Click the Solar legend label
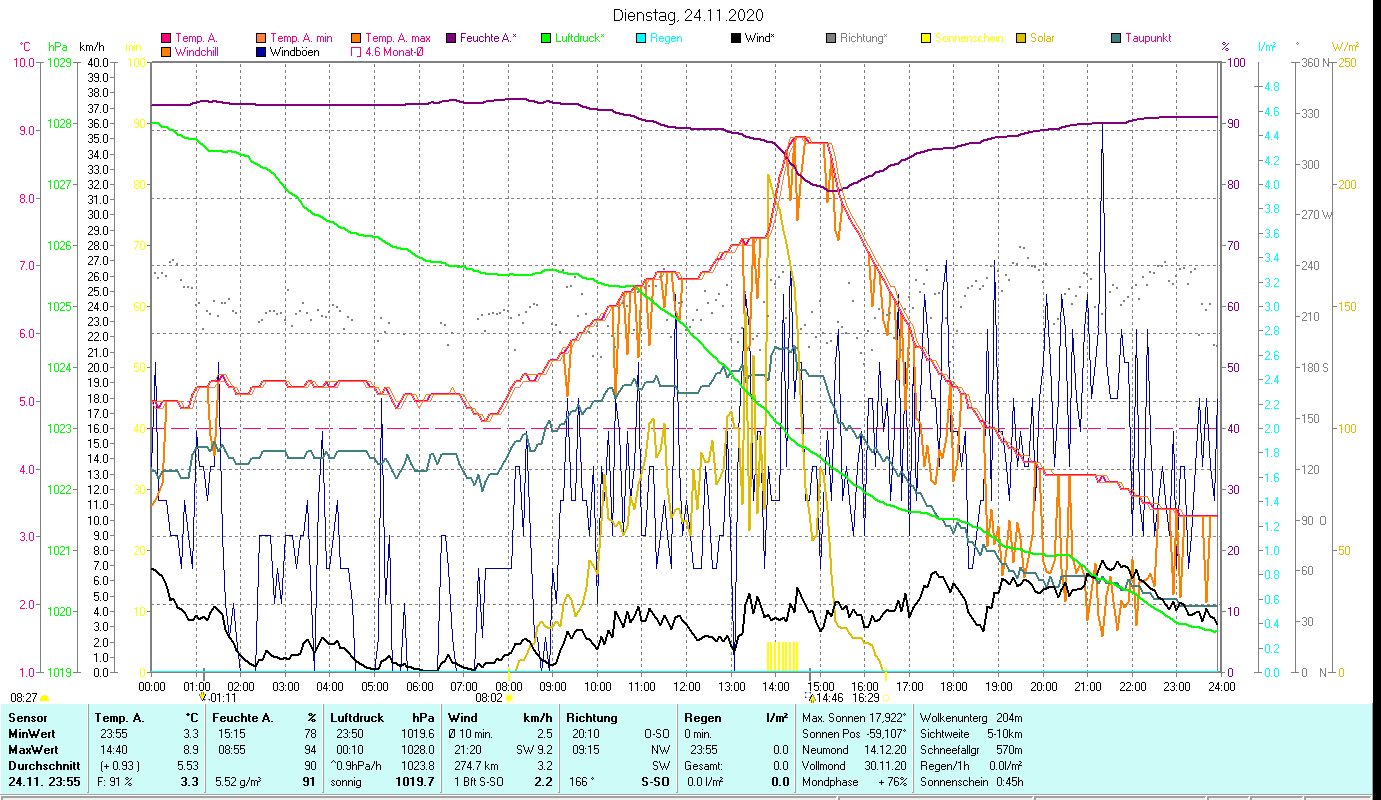The height and width of the screenshot is (800, 1381). click(1042, 39)
